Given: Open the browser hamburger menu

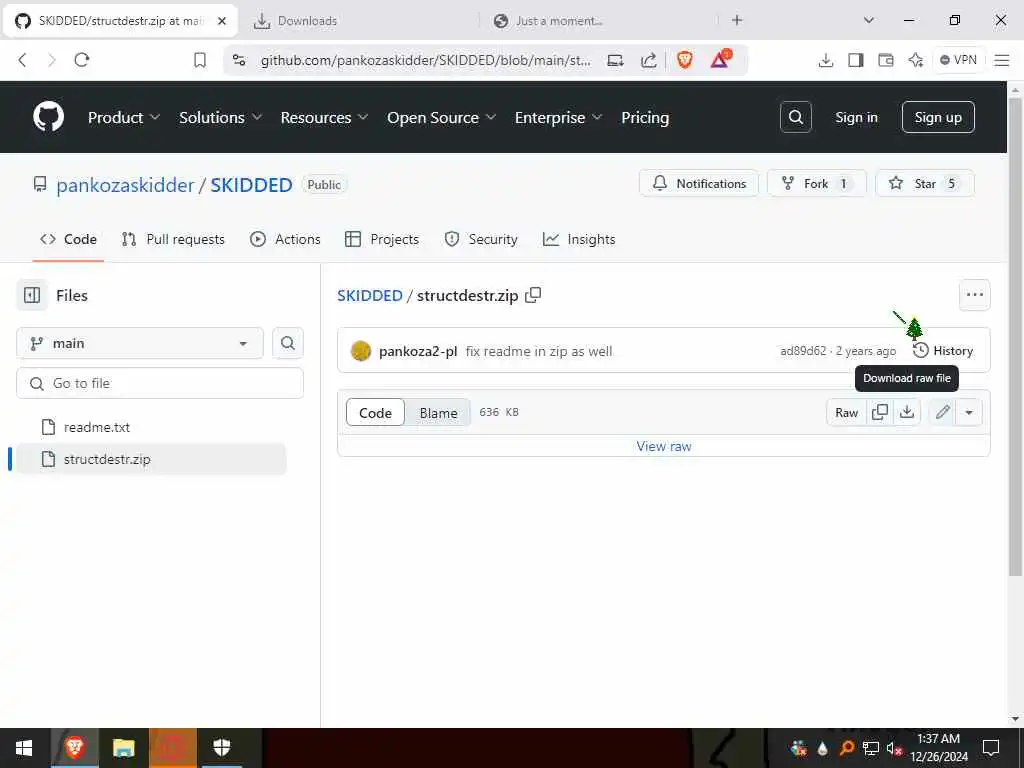Looking at the screenshot, I should point(1002,60).
